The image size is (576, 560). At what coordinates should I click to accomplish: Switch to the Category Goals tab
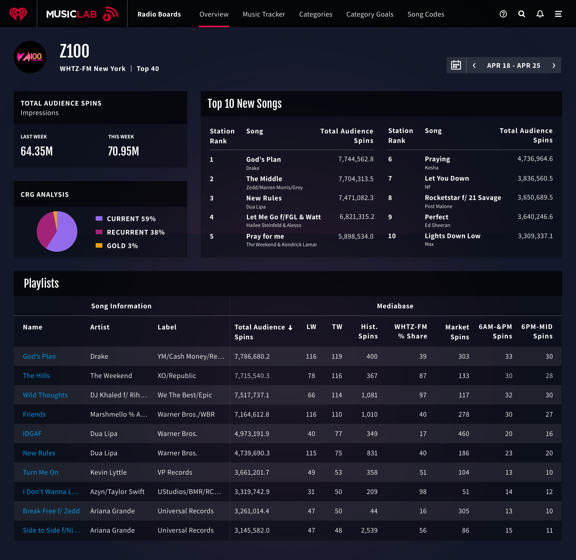(370, 14)
